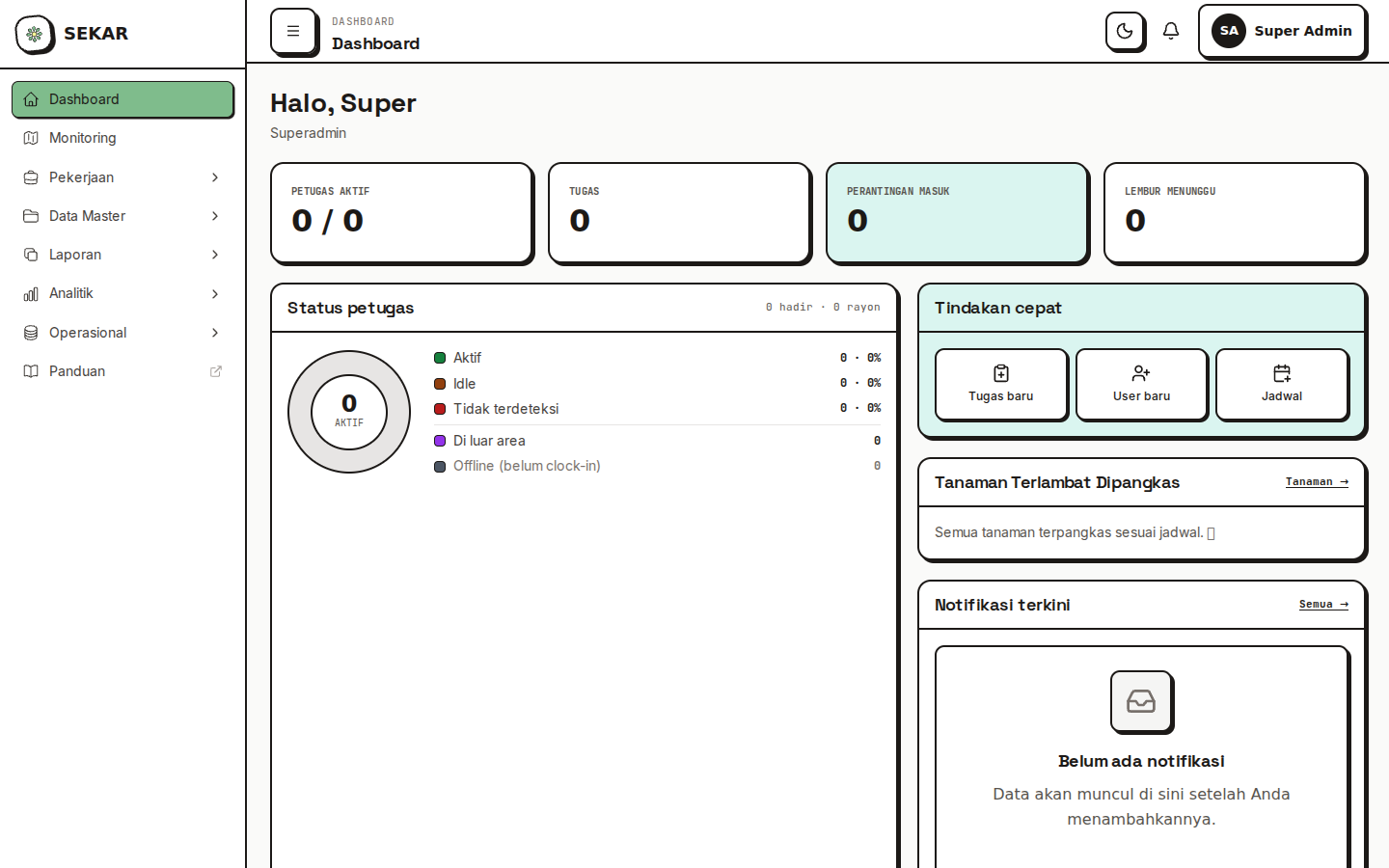This screenshot has height=868, width=1389.
Task: Open Panduan menu label
Action: [x=77, y=371]
